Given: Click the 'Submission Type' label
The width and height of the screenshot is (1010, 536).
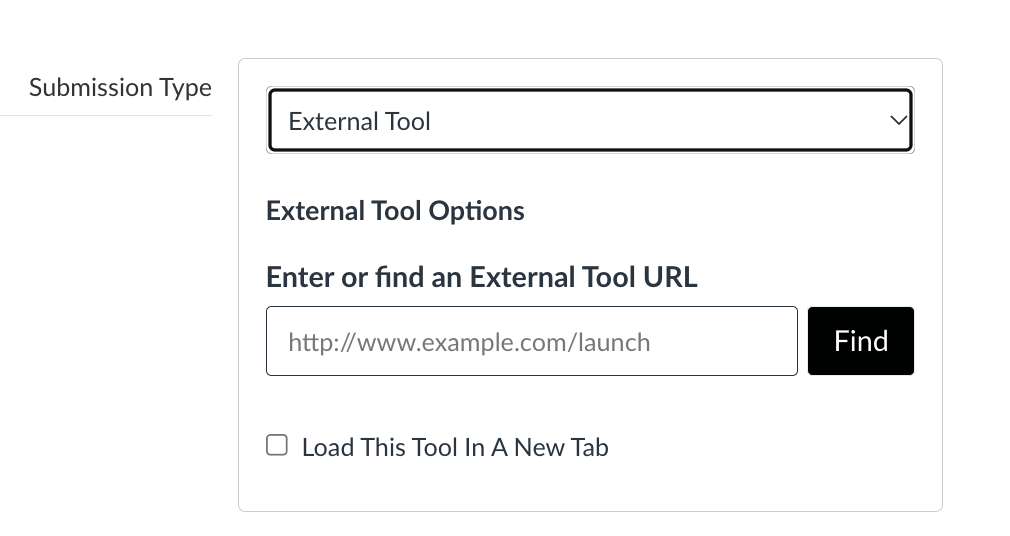Looking at the screenshot, I should pos(120,88).
